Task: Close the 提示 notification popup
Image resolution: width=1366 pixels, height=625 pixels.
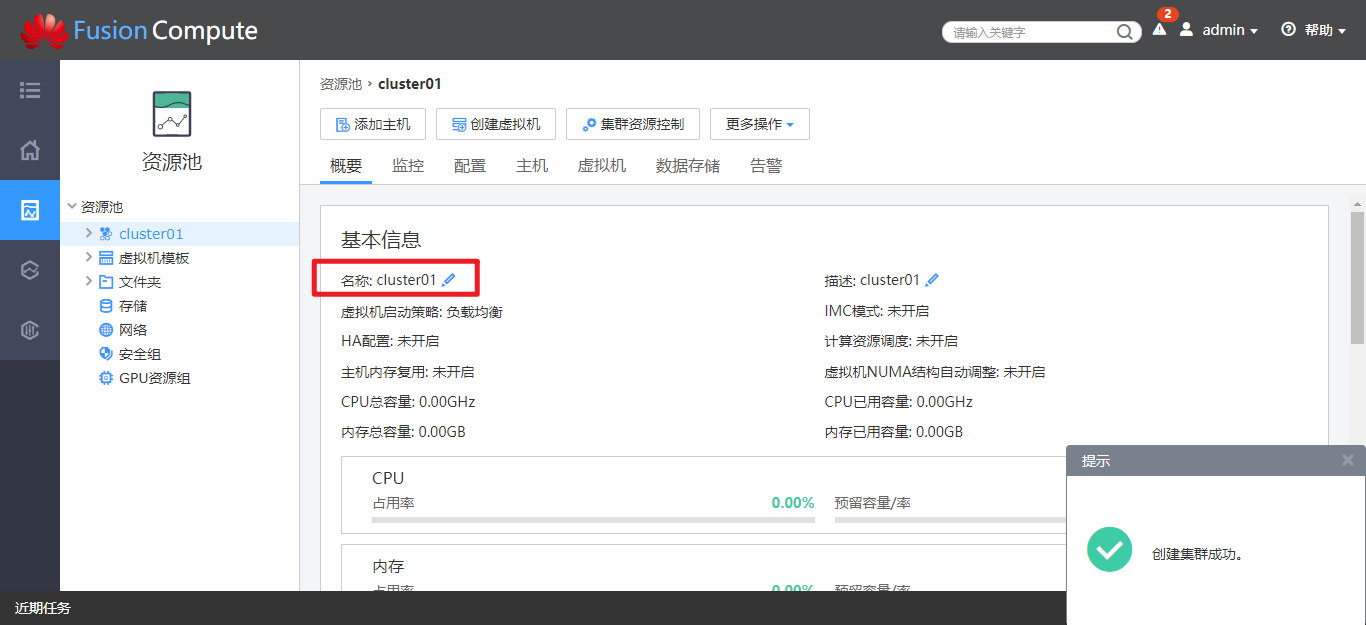Action: tap(1348, 460)
